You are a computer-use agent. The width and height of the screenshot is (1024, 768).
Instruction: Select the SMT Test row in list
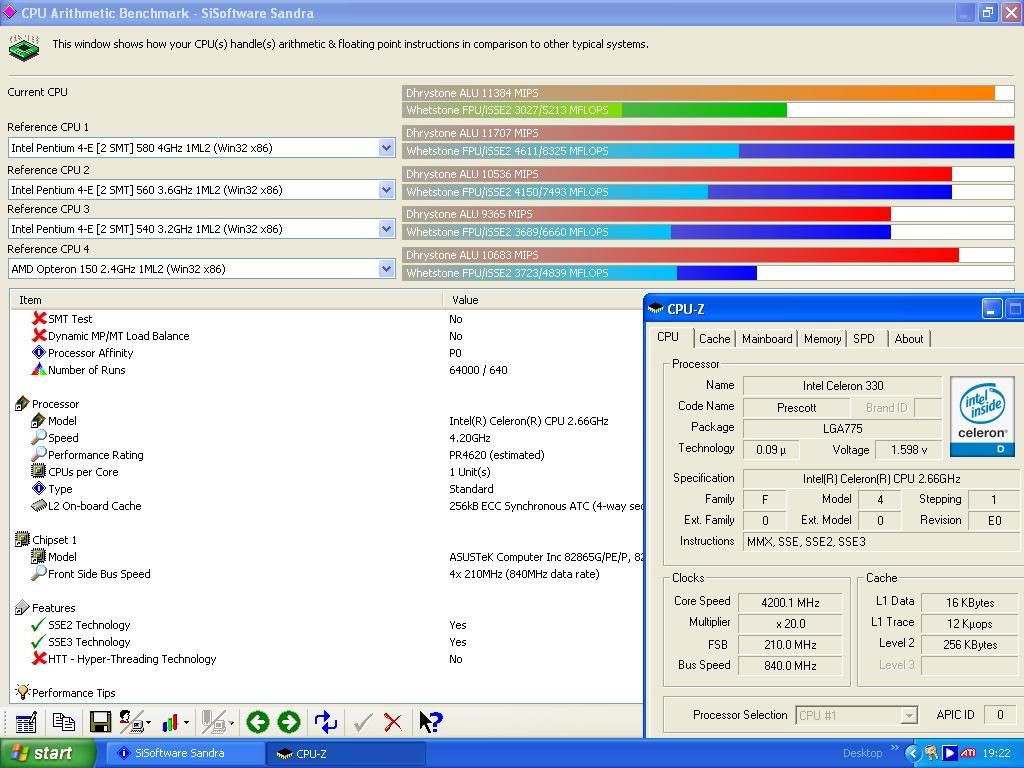click(x=70, y=319)
